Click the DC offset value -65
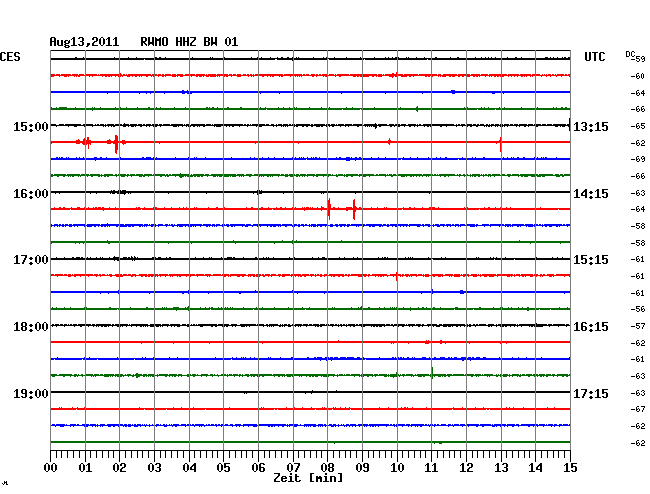 pos(638,126)
